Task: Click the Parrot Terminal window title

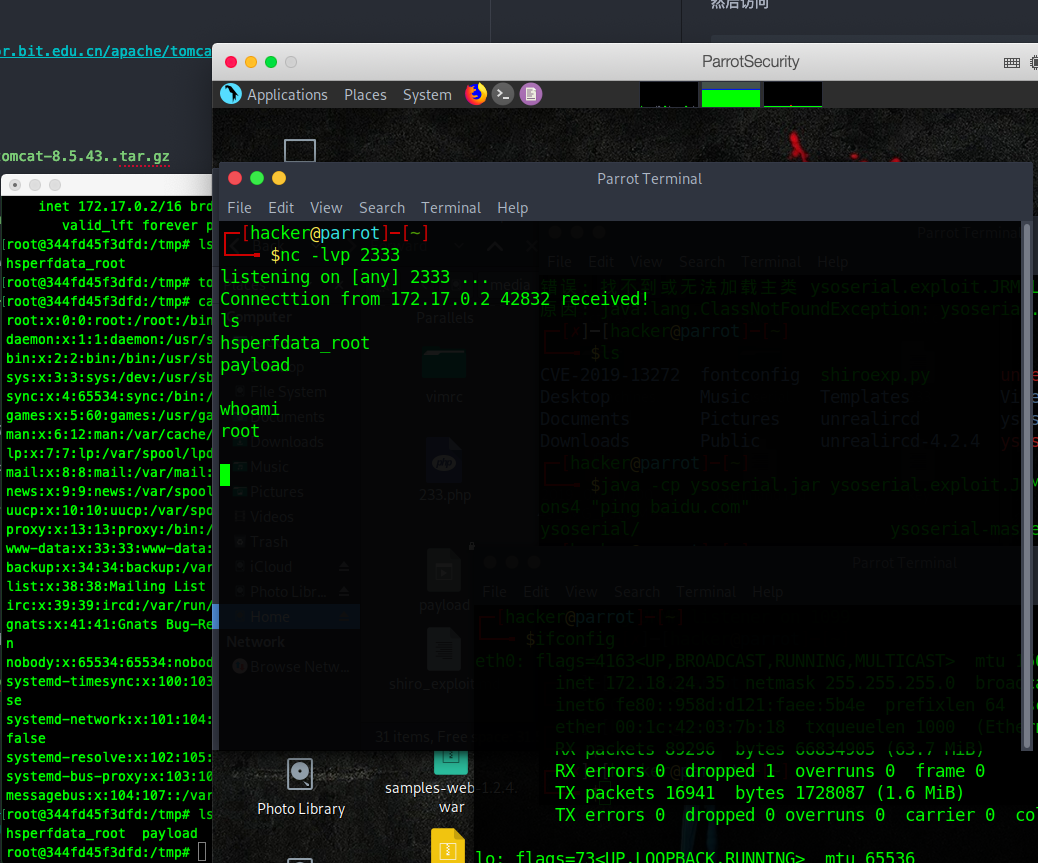Action: point(649,179)
